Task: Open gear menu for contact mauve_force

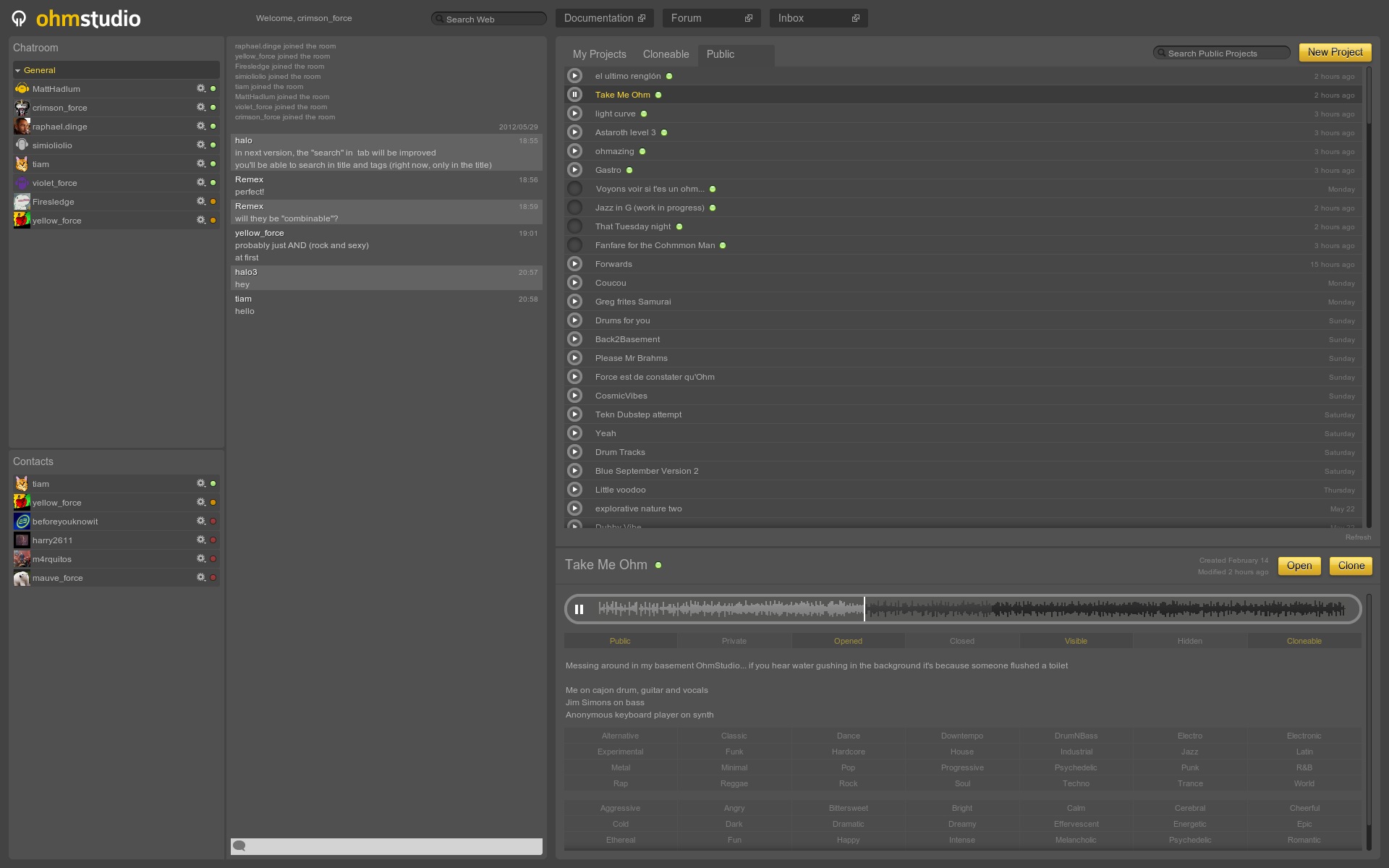Action: 201,577
